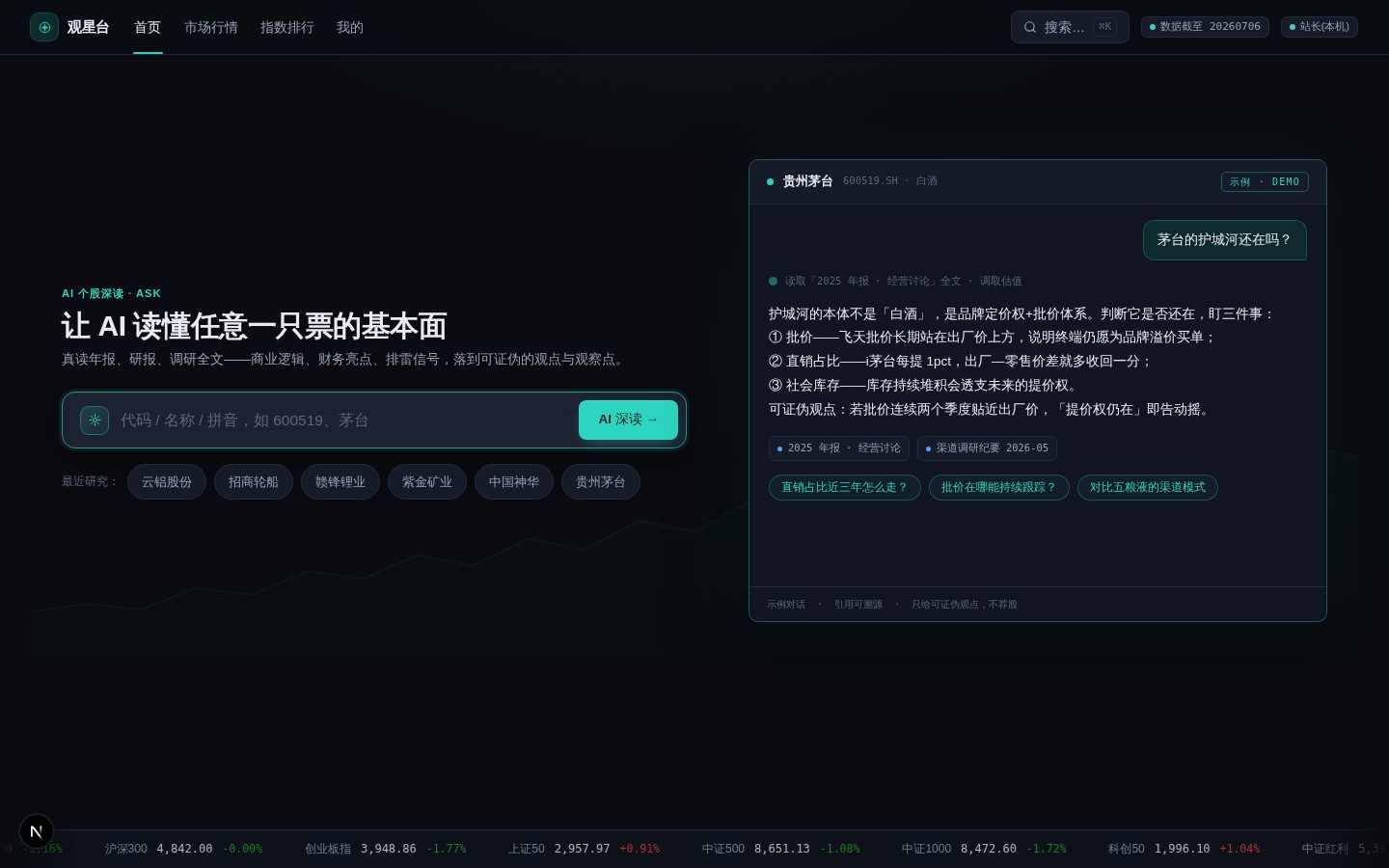
Task: Select recent research chip 赣锋锂业
Action: click(340, 482)
